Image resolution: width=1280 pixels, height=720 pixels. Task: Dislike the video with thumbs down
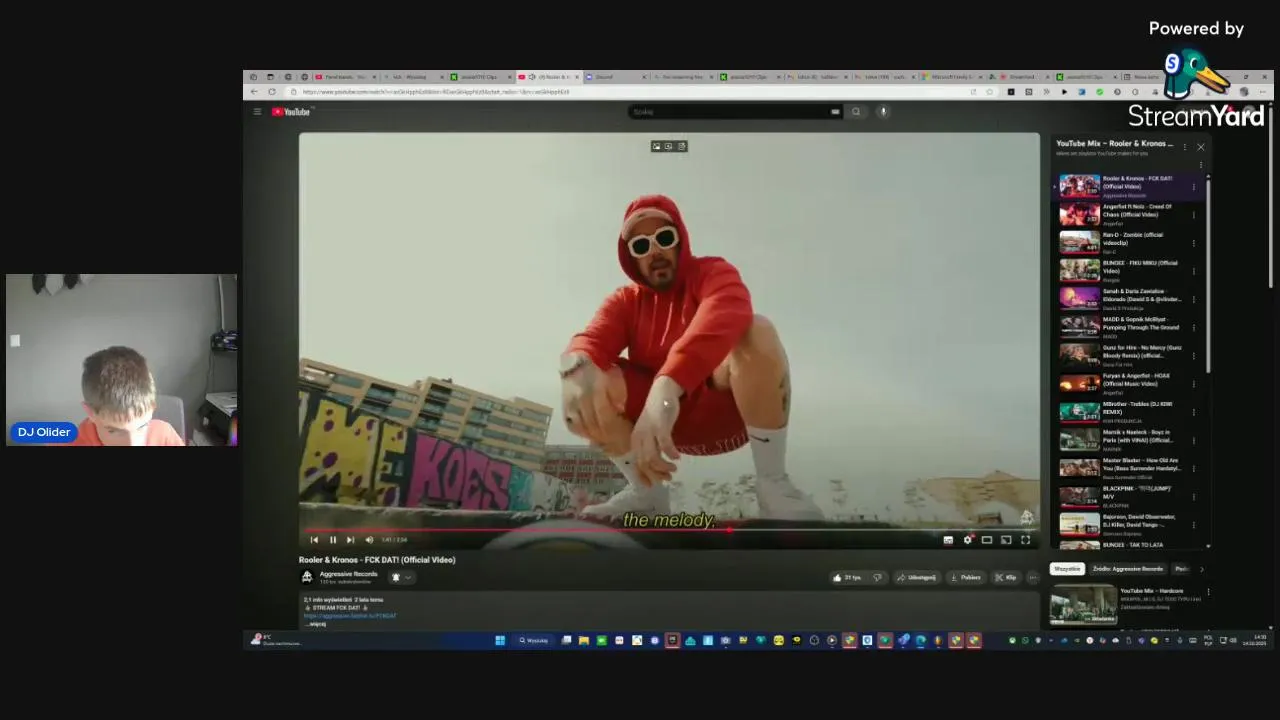click(x=878, y=577)
